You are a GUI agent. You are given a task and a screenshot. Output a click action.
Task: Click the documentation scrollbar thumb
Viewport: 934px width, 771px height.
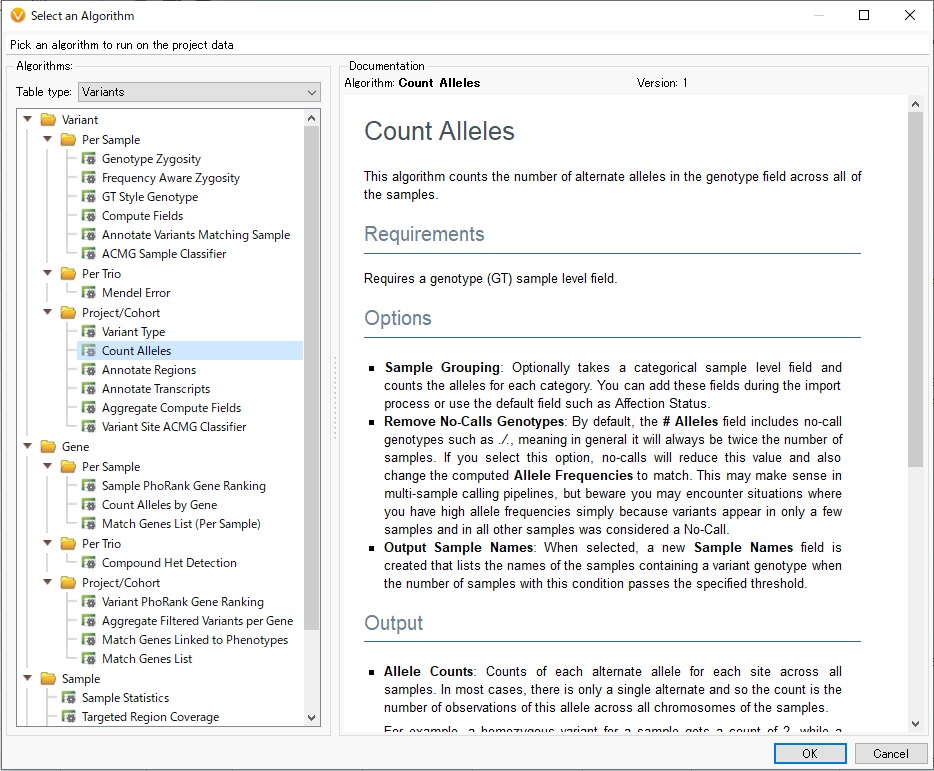[x=916, y=289]
